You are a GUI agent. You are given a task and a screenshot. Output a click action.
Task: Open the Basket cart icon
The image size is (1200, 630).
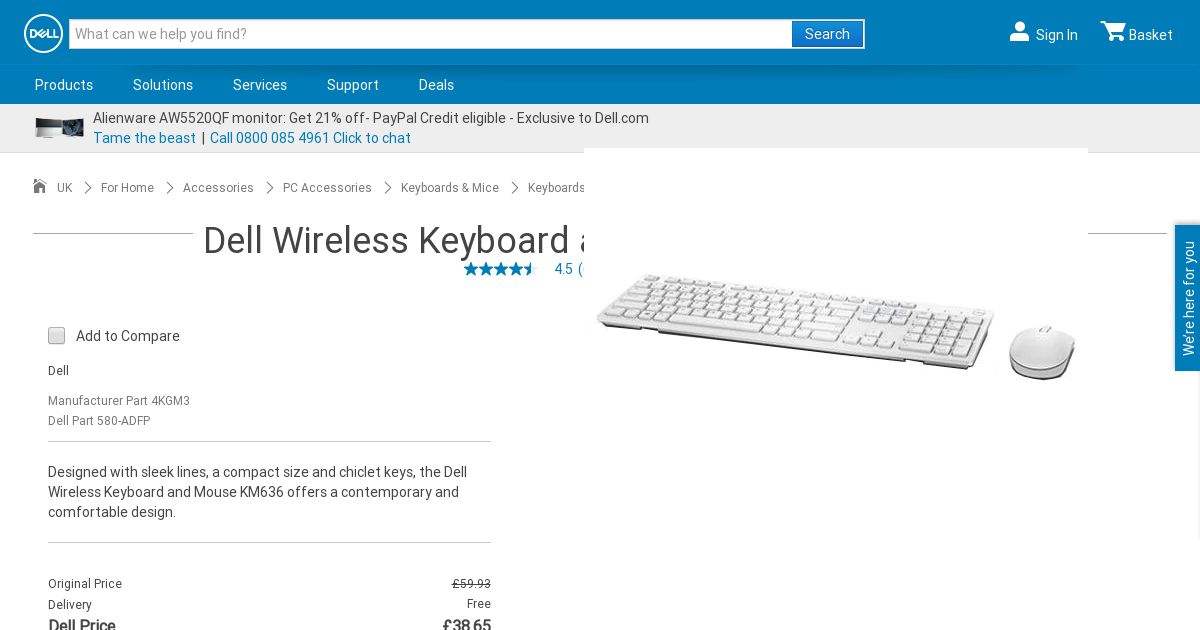click(1113, 32)
